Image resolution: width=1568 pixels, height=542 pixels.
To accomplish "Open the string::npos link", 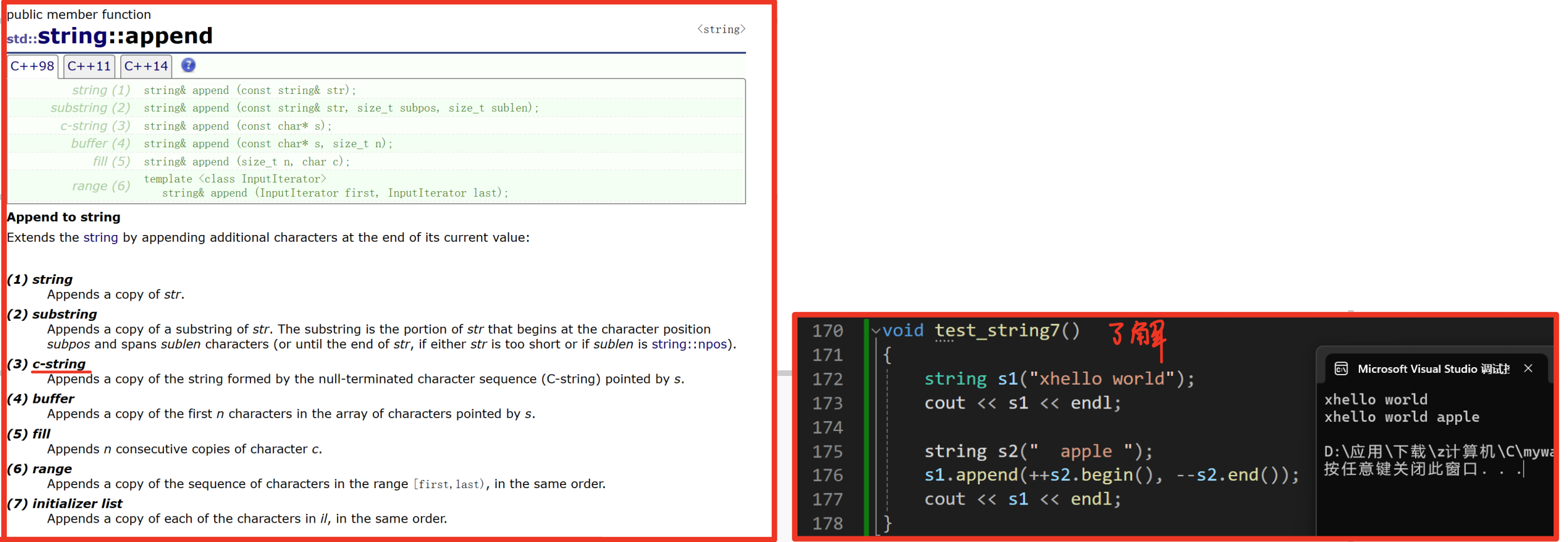I will (689, 344).
